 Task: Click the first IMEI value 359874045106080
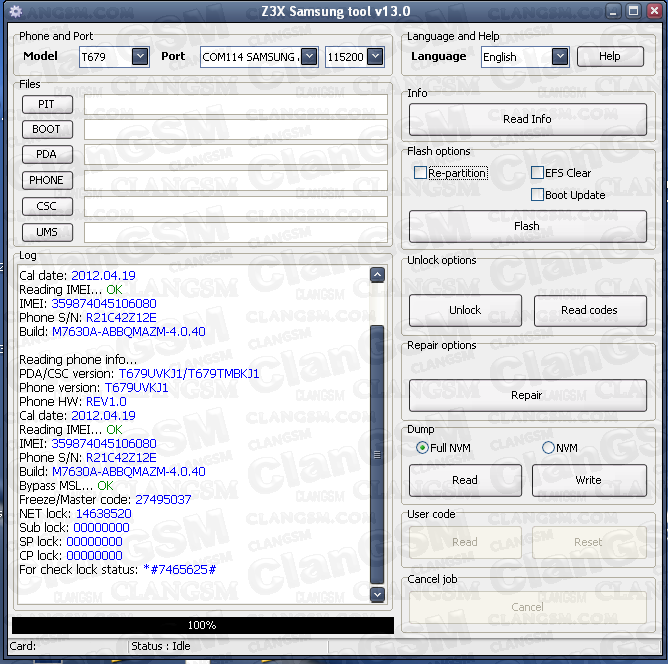[104, 304]
